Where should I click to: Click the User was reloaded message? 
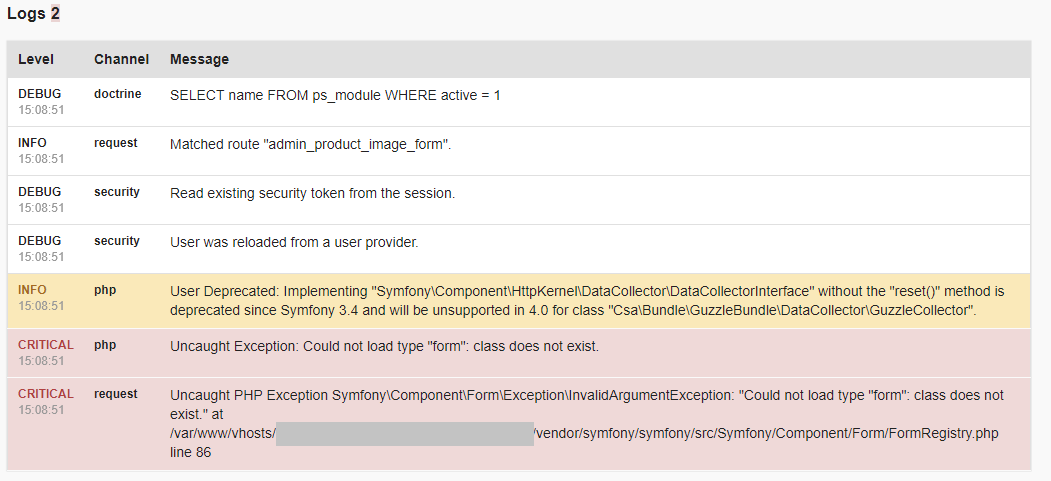click(x=294, y=242)
